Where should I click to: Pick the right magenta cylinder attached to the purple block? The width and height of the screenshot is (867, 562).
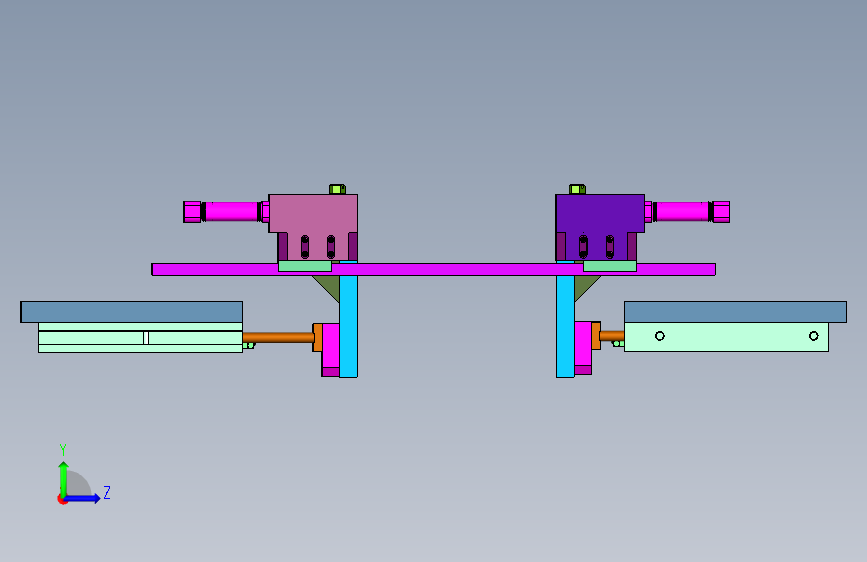coord(682,211)
